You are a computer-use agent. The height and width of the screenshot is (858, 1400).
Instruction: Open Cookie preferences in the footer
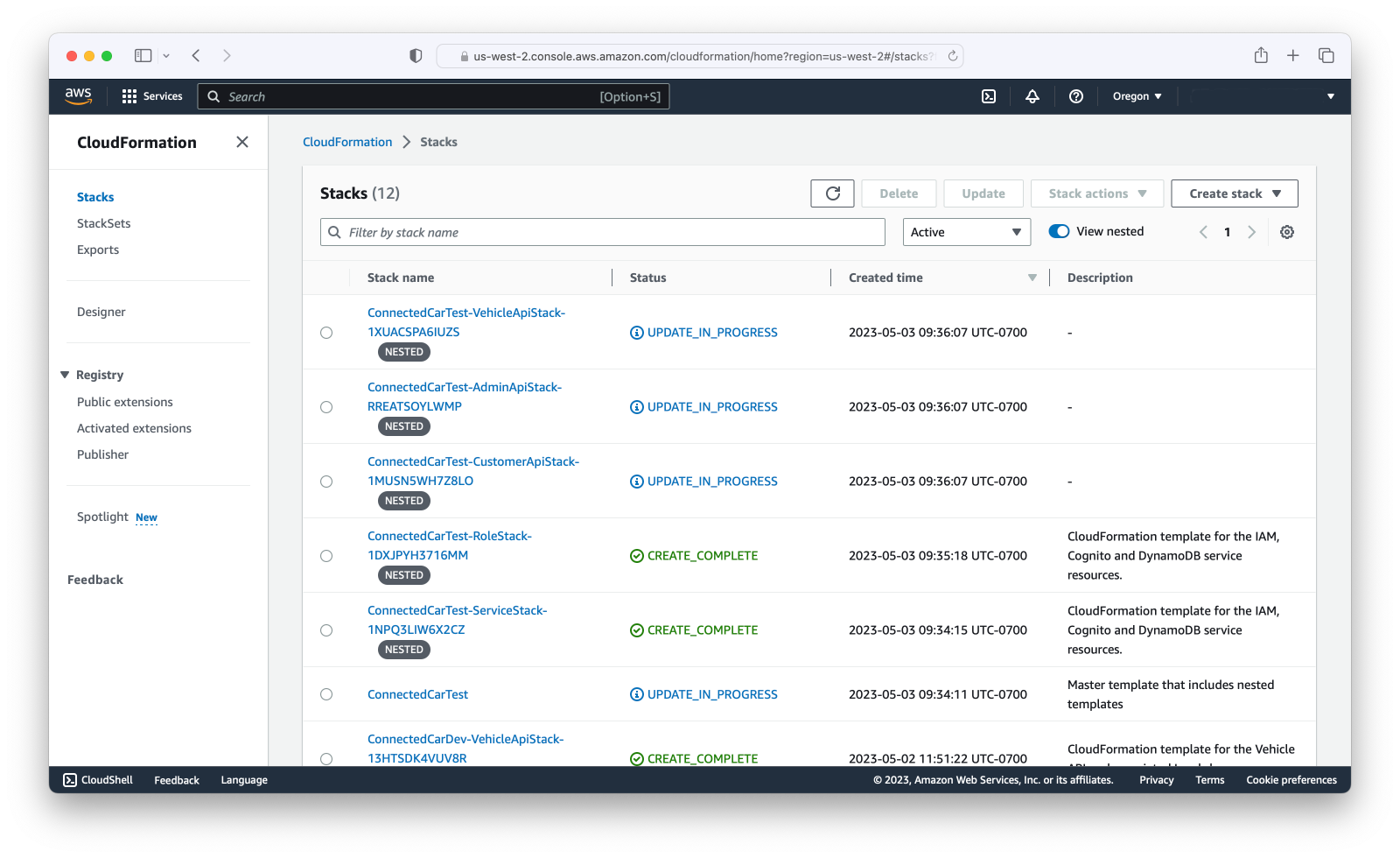click(x=1291, y=780)
